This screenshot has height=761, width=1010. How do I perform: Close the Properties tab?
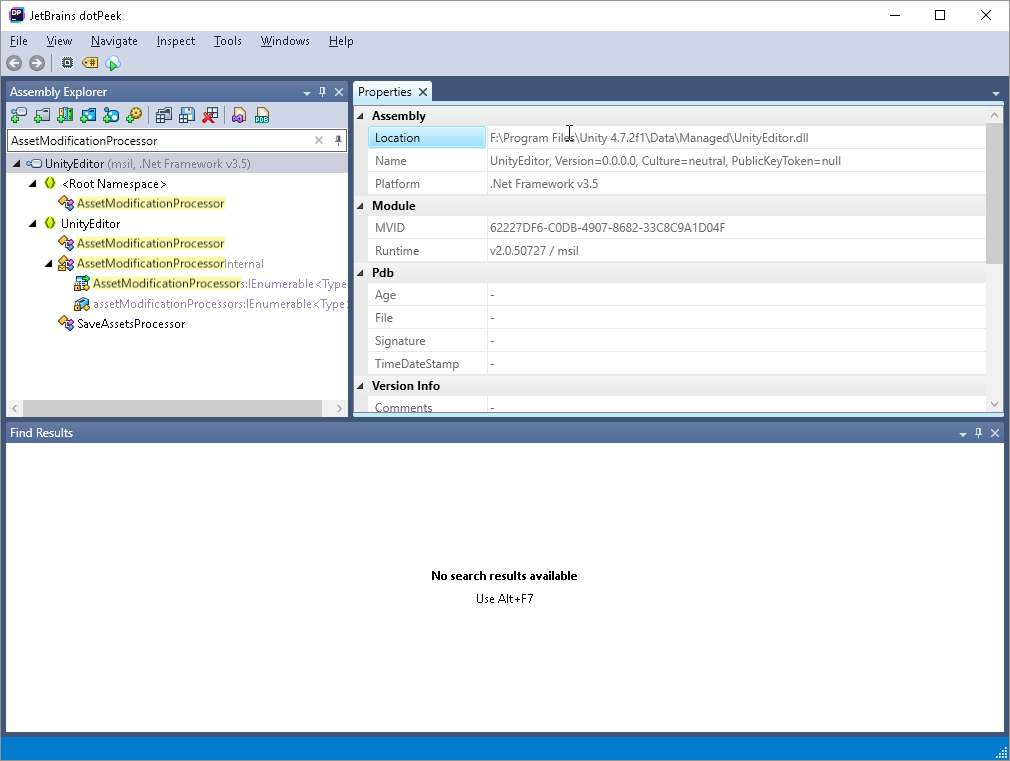pos(423,92)
